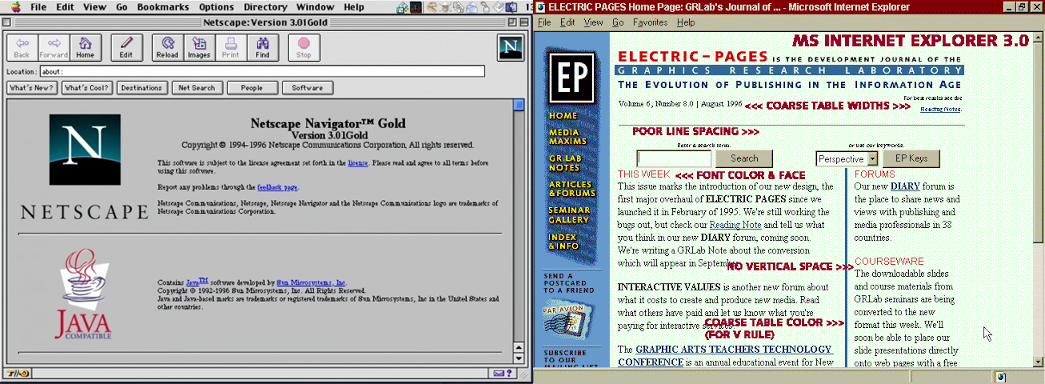Viewport: 1045px width, 384px height.
Task: Open ARTICLES & FORUMS in sidebar
Action: point(572,189)
